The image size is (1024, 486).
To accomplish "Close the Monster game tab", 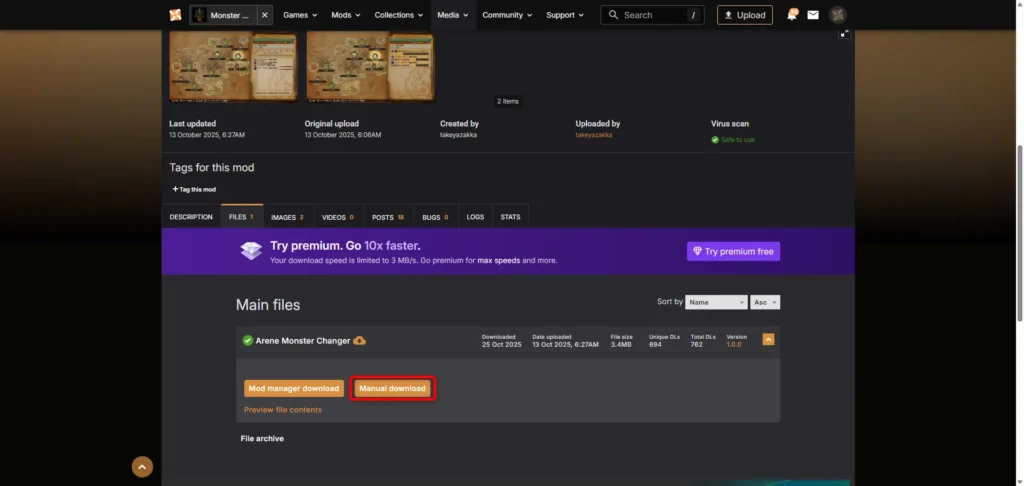I will pos(264,15).
